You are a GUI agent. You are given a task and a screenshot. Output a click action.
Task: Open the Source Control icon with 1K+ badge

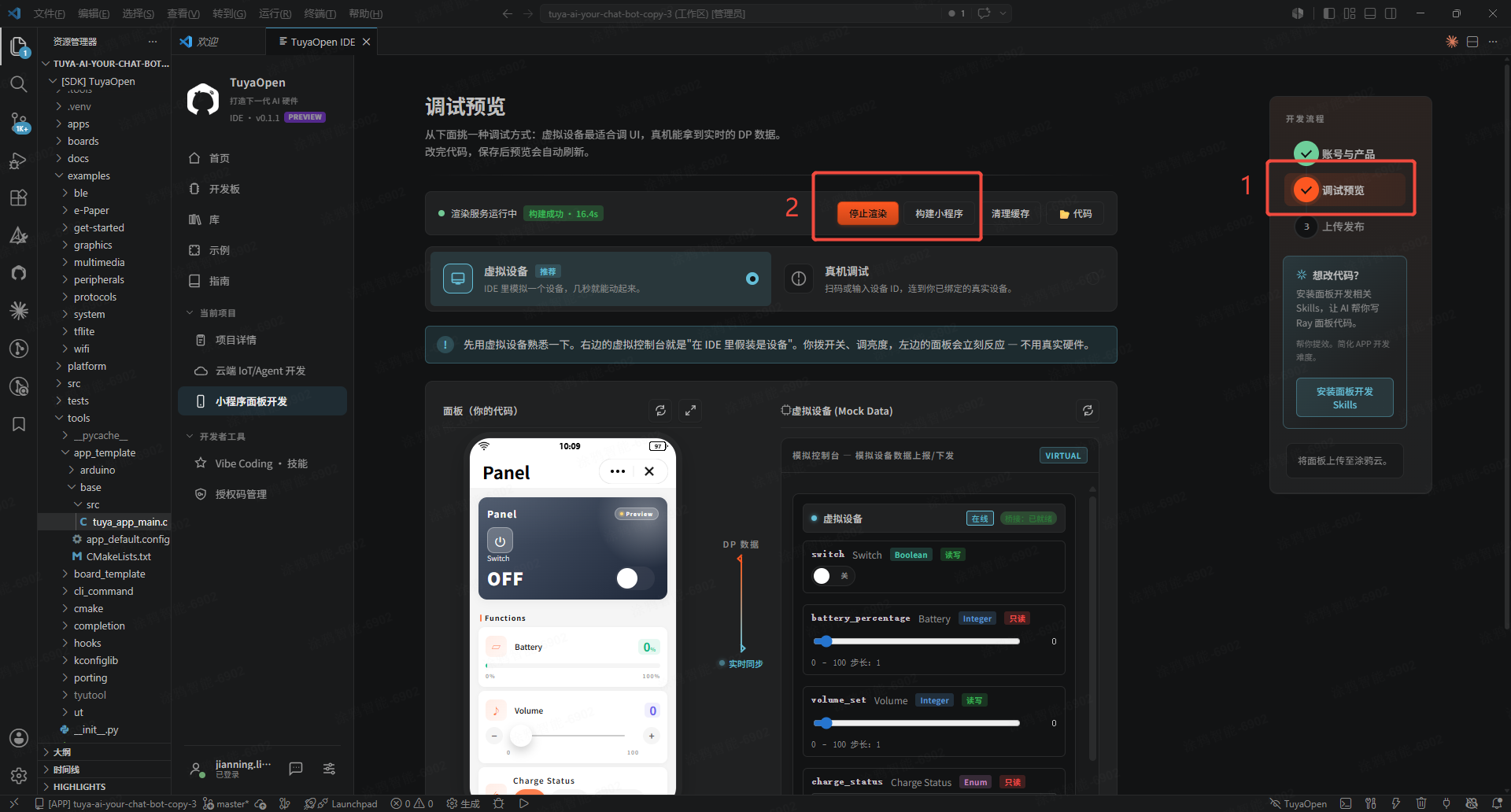(x=19, y=122)
